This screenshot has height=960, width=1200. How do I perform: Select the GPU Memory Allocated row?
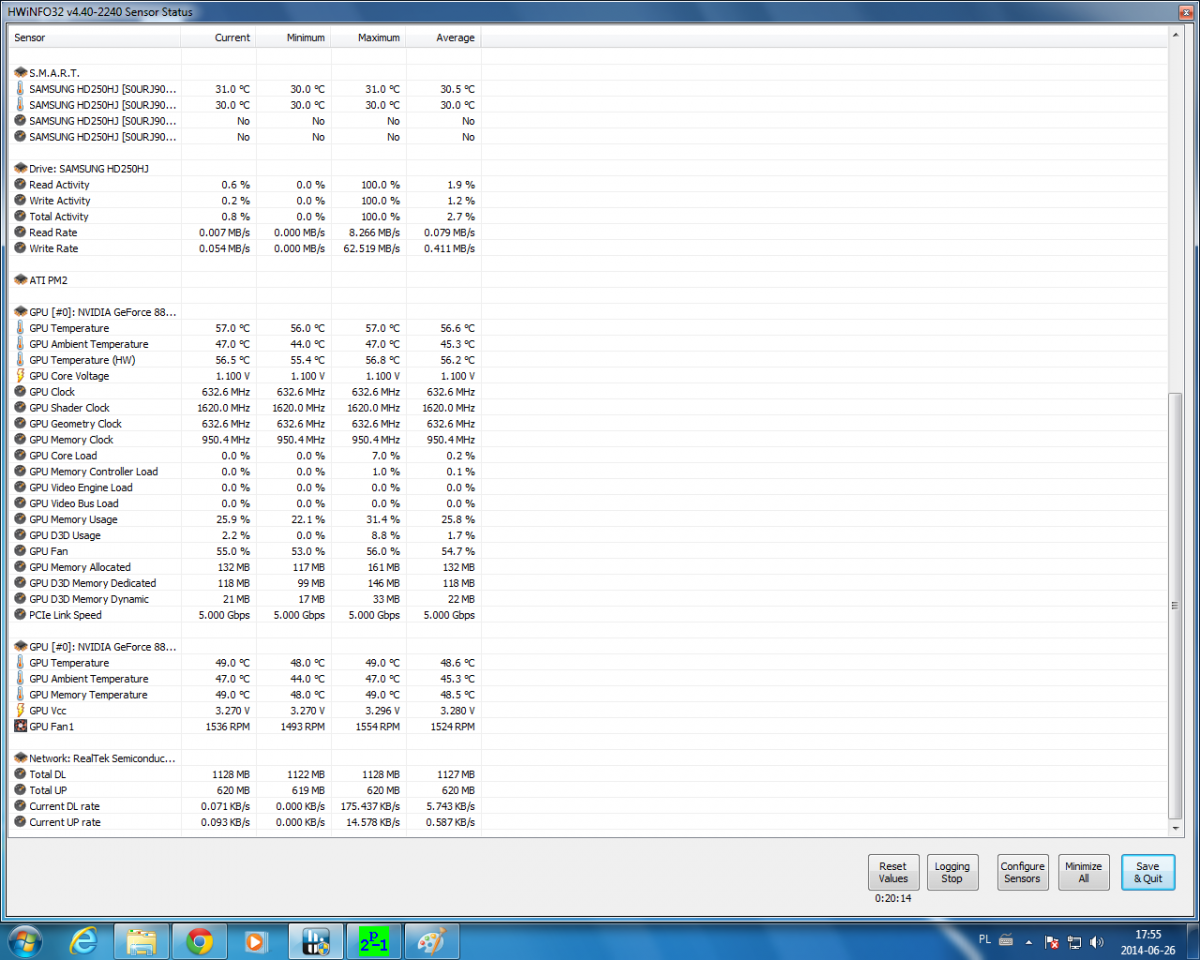(x=245, y=567)
